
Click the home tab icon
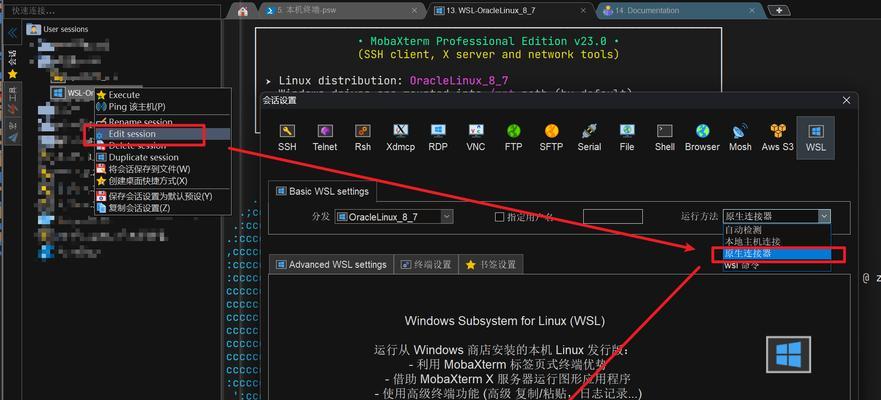(x=243, y=11)
